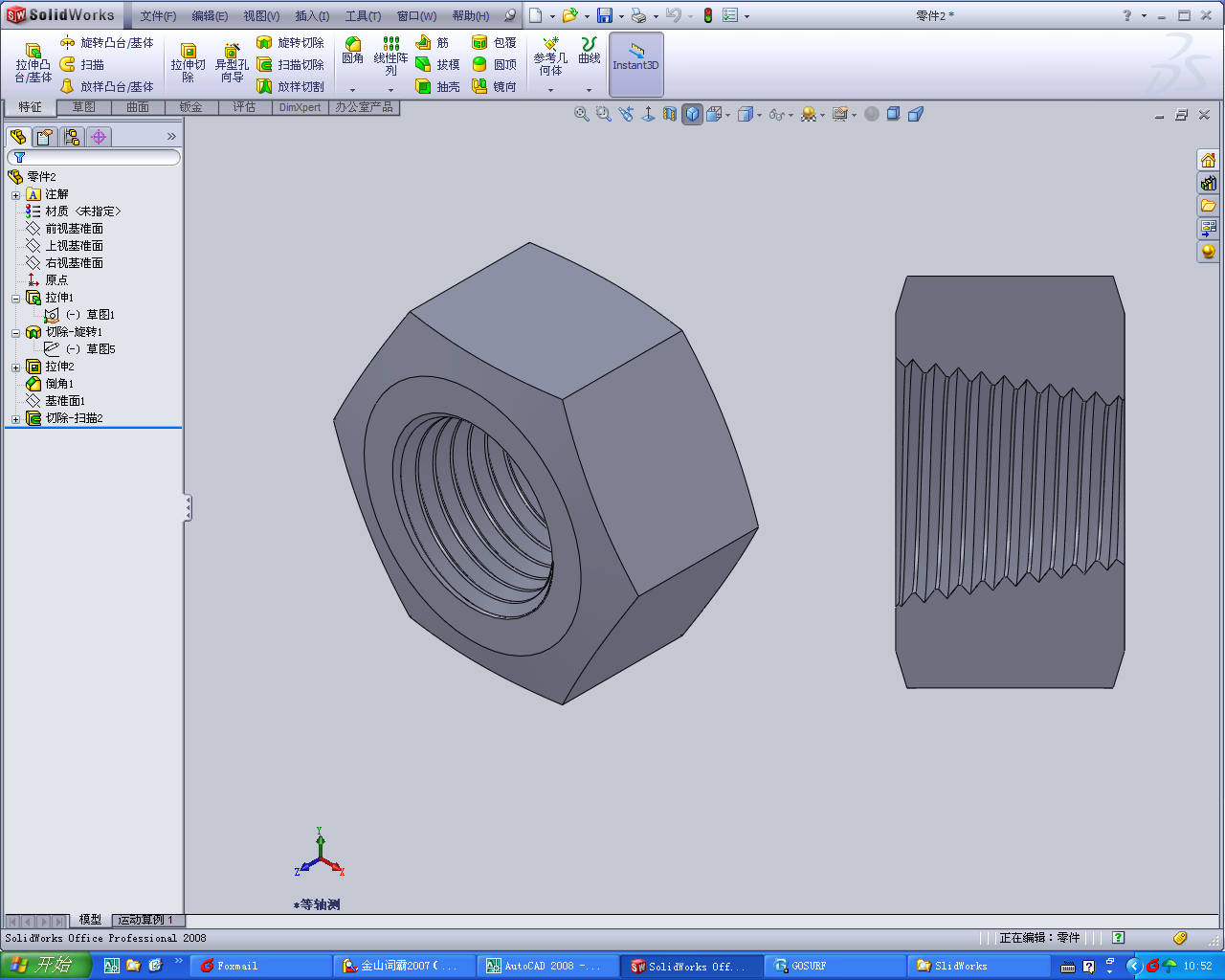Screen dimensions: 1225x980
Task: Switch to the 钣金 ribbon tab
Action: click(x=191, y=107)
